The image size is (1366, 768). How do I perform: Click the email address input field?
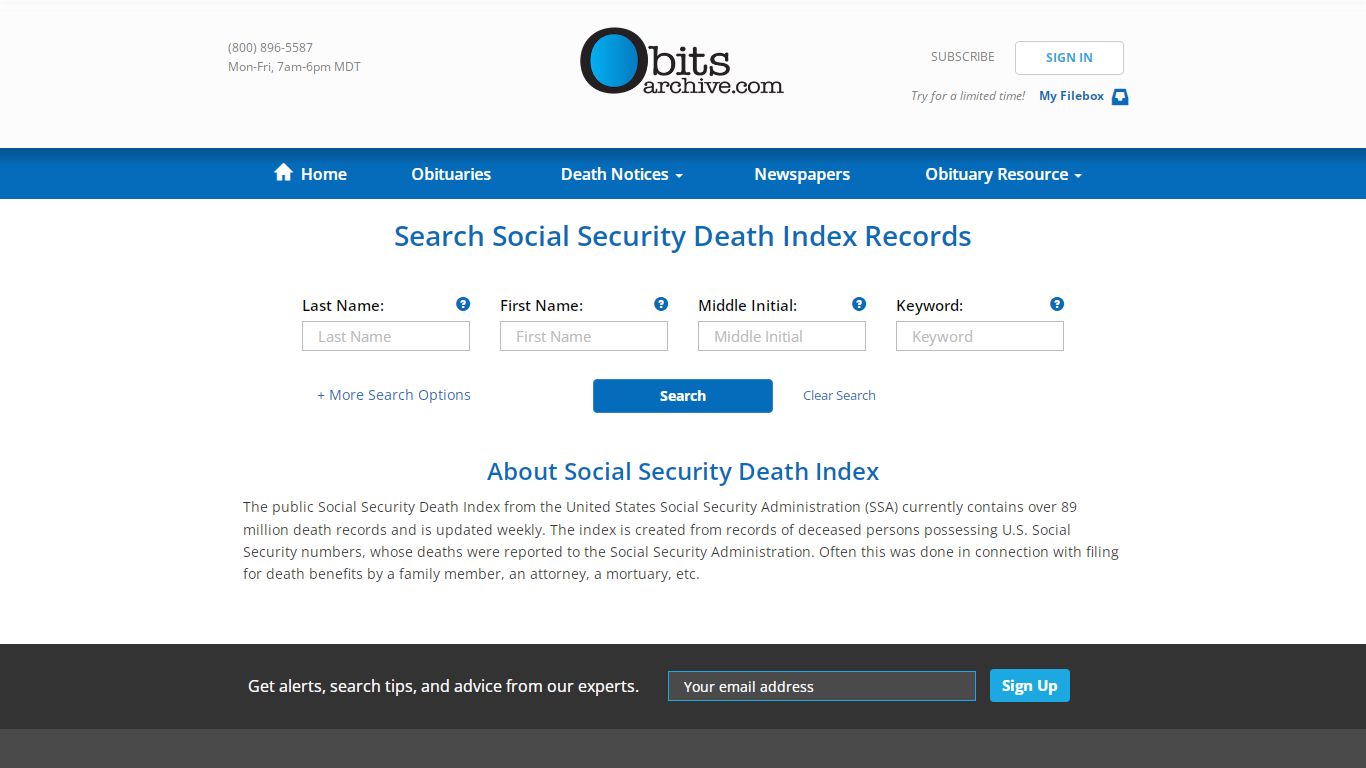coord(821,686)
